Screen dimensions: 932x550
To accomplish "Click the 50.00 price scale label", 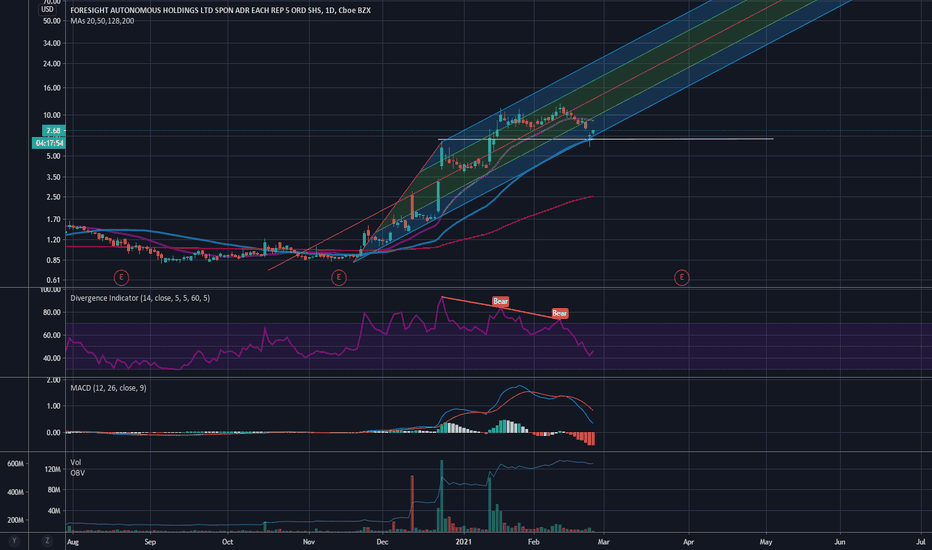I will 52,21.
